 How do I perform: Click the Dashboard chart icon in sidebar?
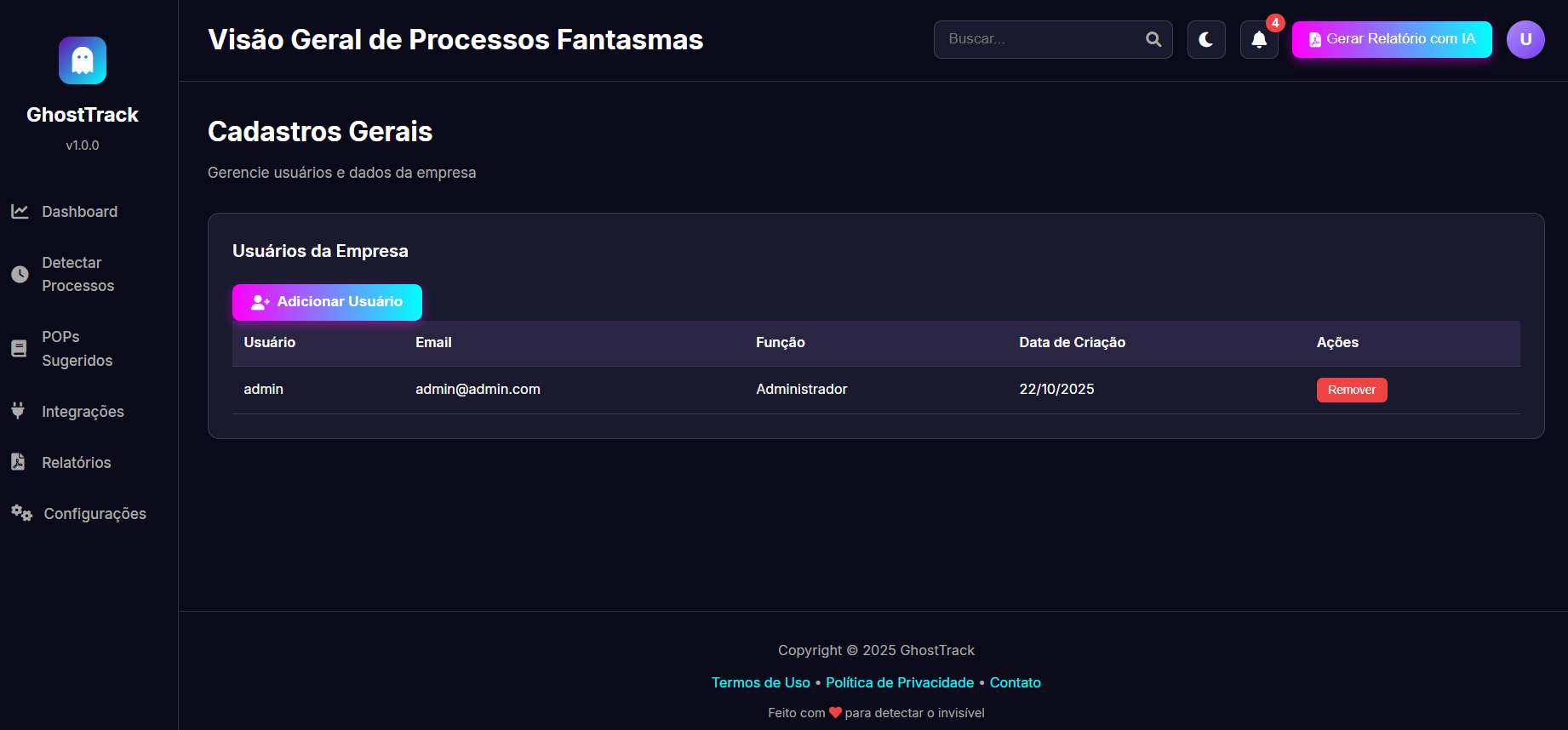[20, 211]
